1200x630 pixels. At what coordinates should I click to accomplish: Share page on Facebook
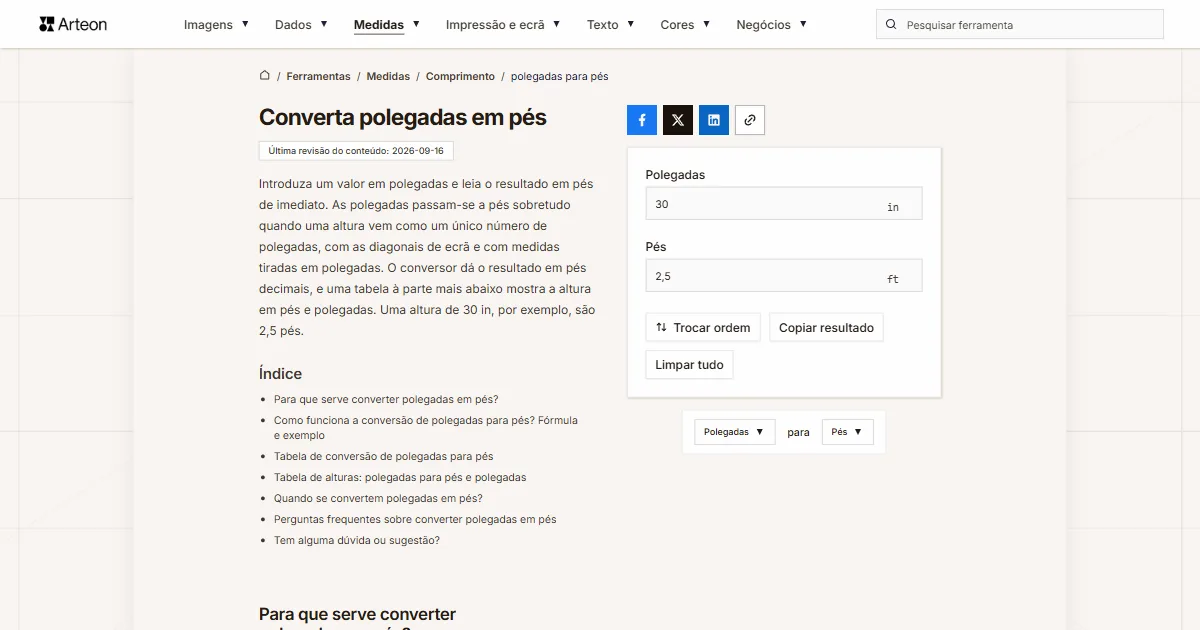point(642,120)
